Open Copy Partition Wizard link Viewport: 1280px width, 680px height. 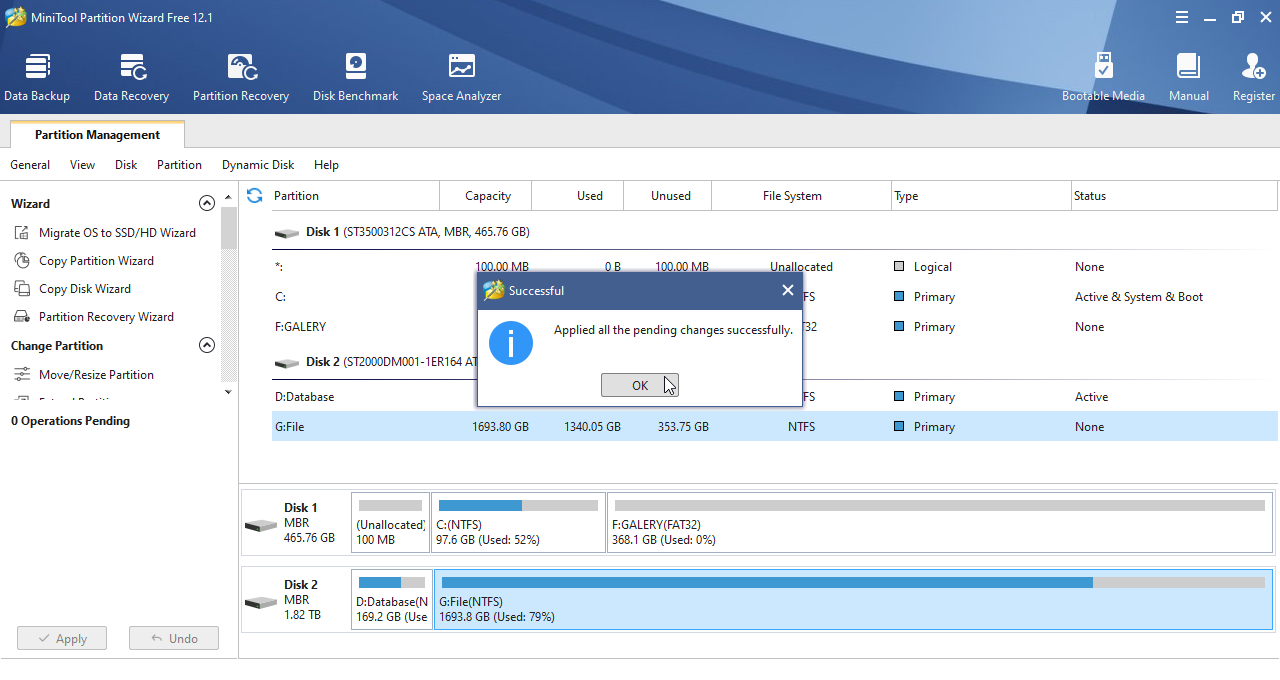(x=96, y=261)
